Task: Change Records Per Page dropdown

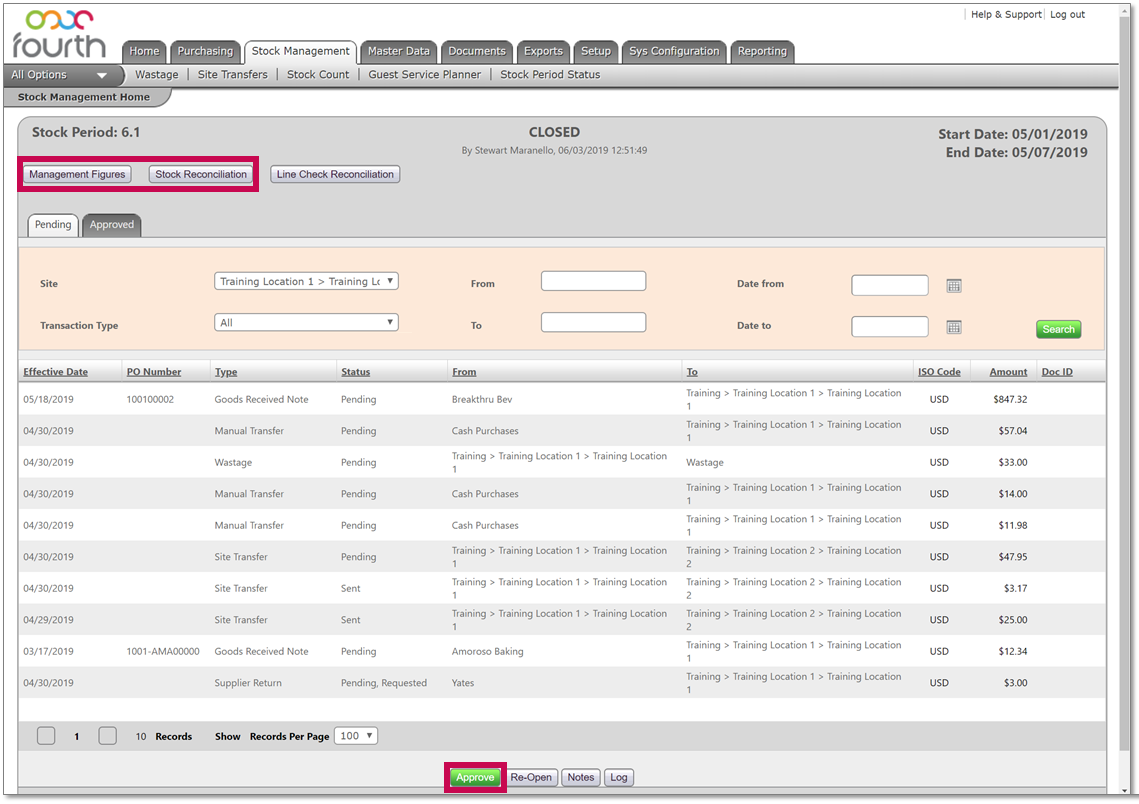Action: pos(355,736)
